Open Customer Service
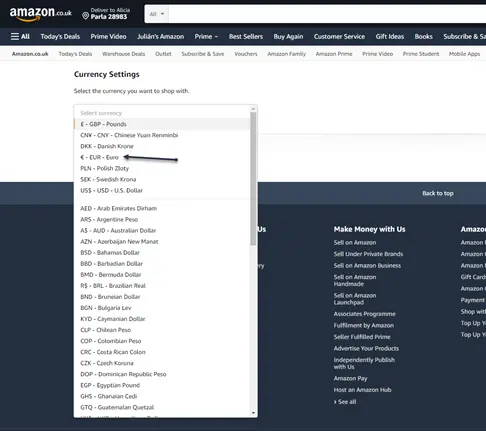 pos(339,36)
